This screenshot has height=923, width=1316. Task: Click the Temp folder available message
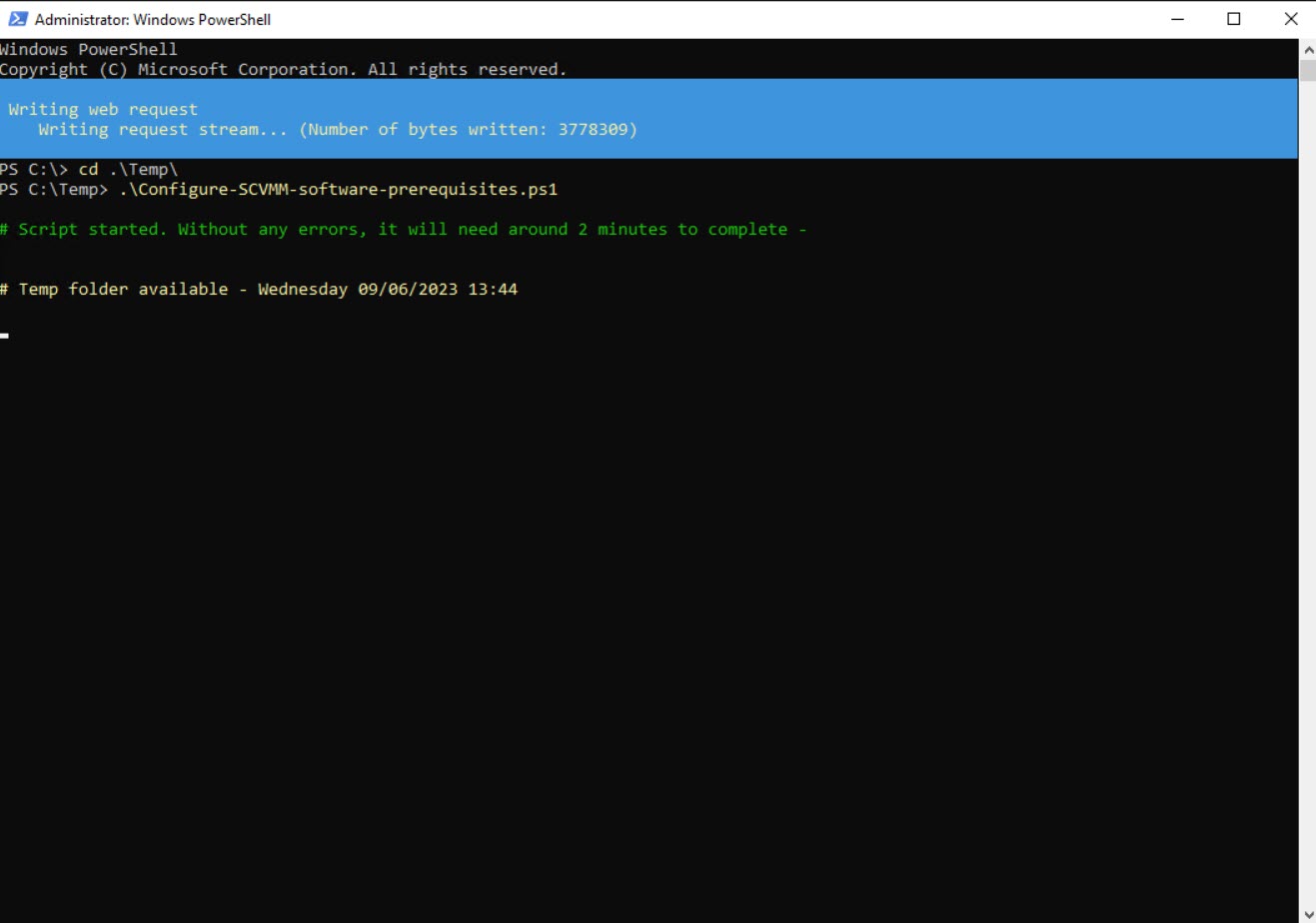pos(262,289)
